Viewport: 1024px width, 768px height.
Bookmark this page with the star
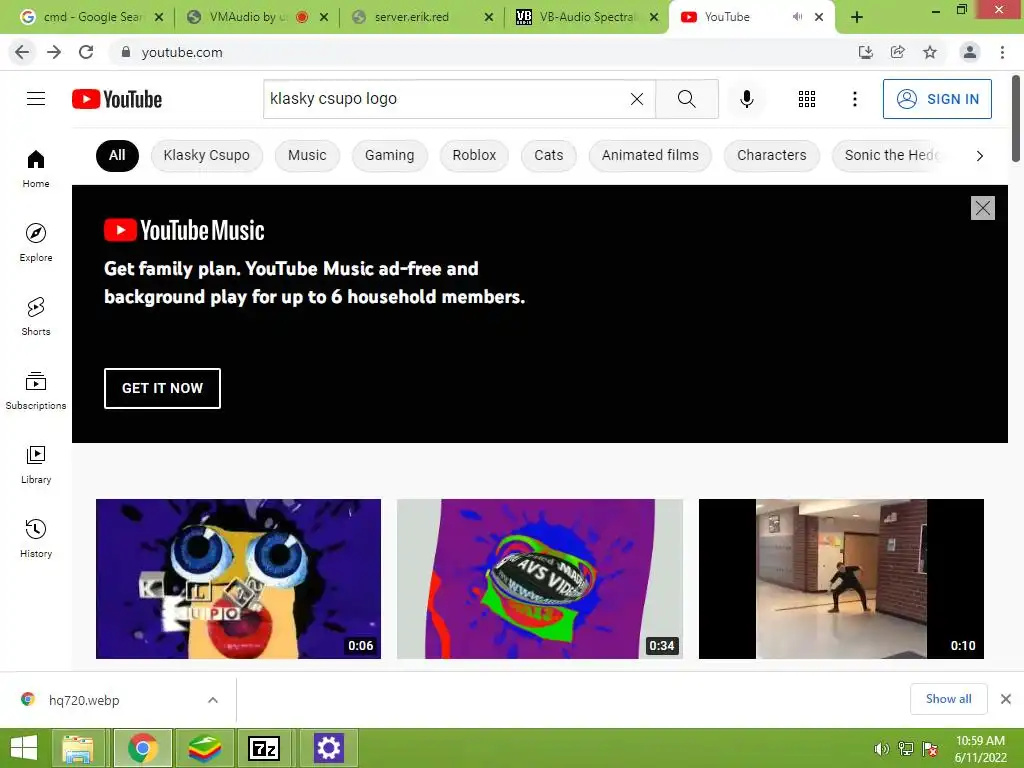coord(930,52)
